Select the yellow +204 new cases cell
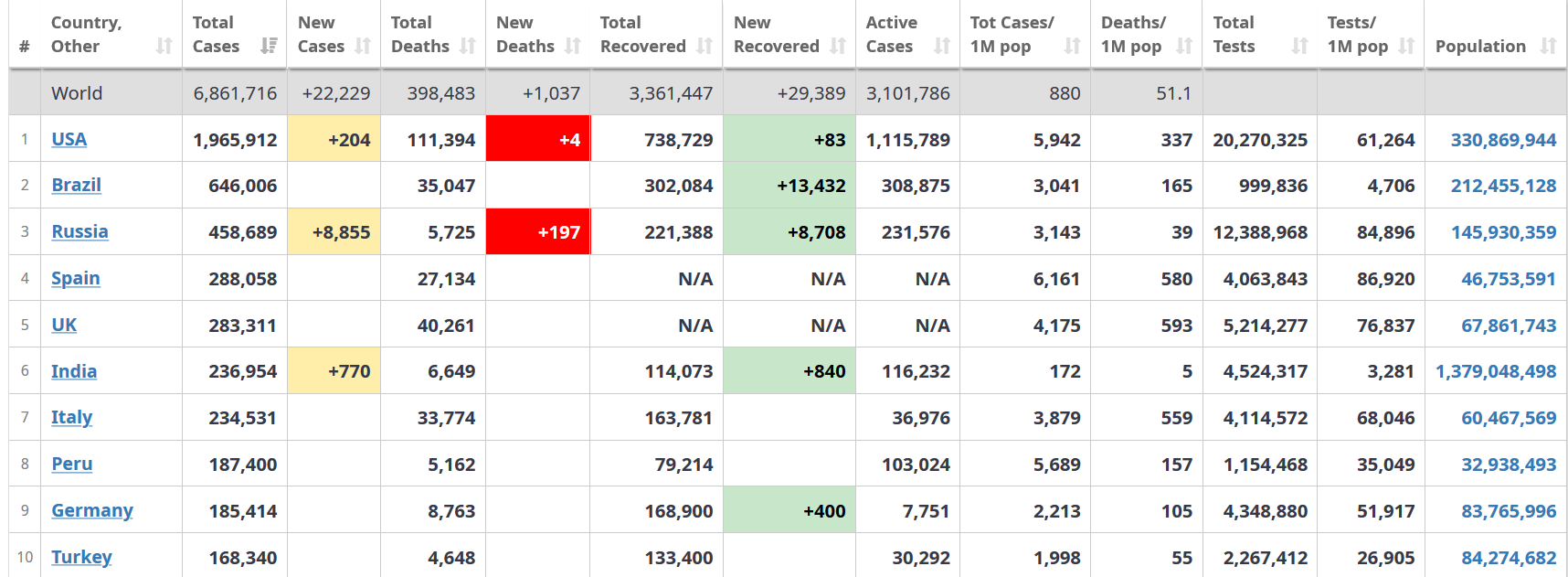 pyautogui.click(x=334, y=139)
